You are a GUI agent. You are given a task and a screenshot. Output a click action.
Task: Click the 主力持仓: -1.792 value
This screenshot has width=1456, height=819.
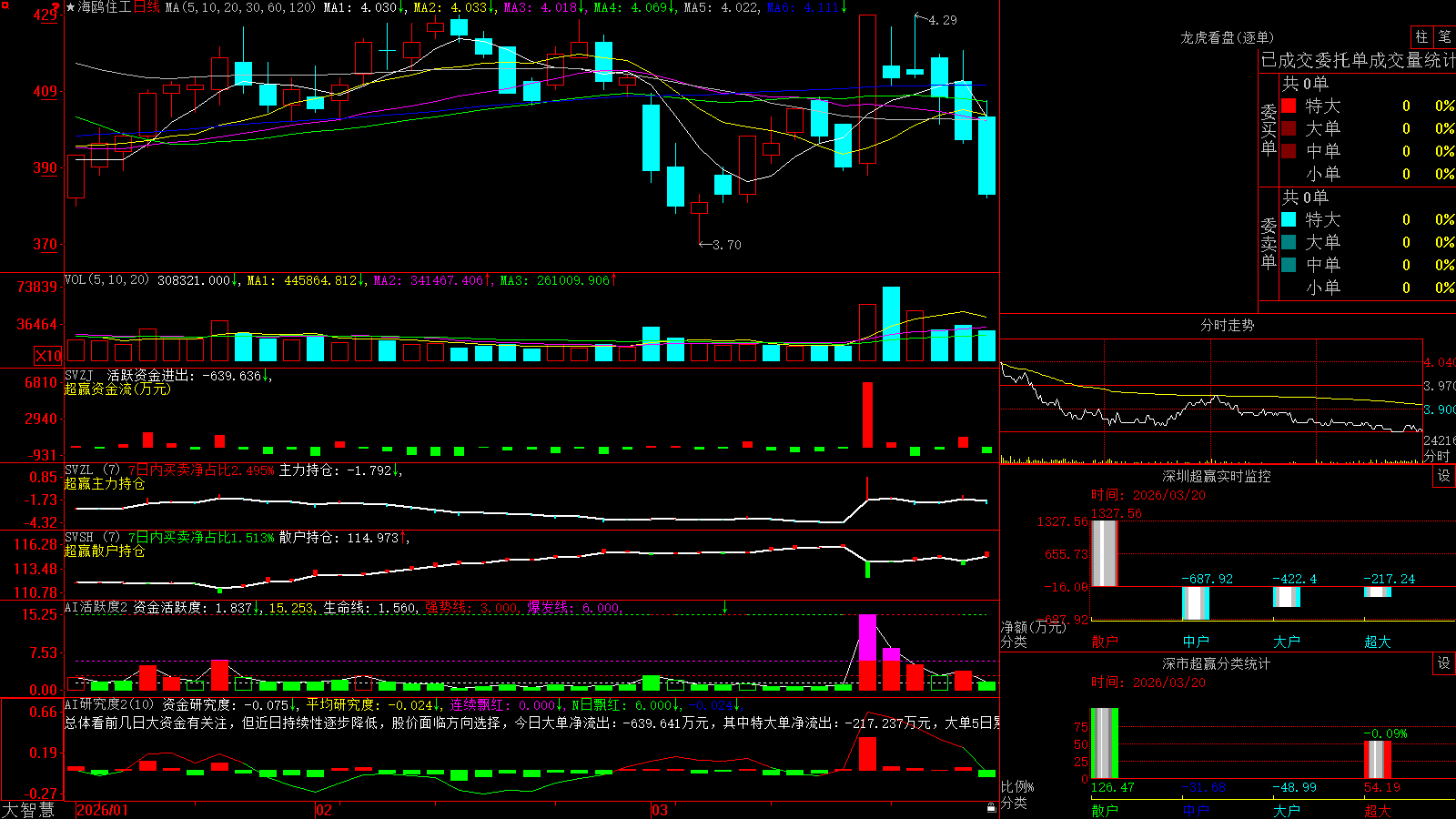(337, 470)
